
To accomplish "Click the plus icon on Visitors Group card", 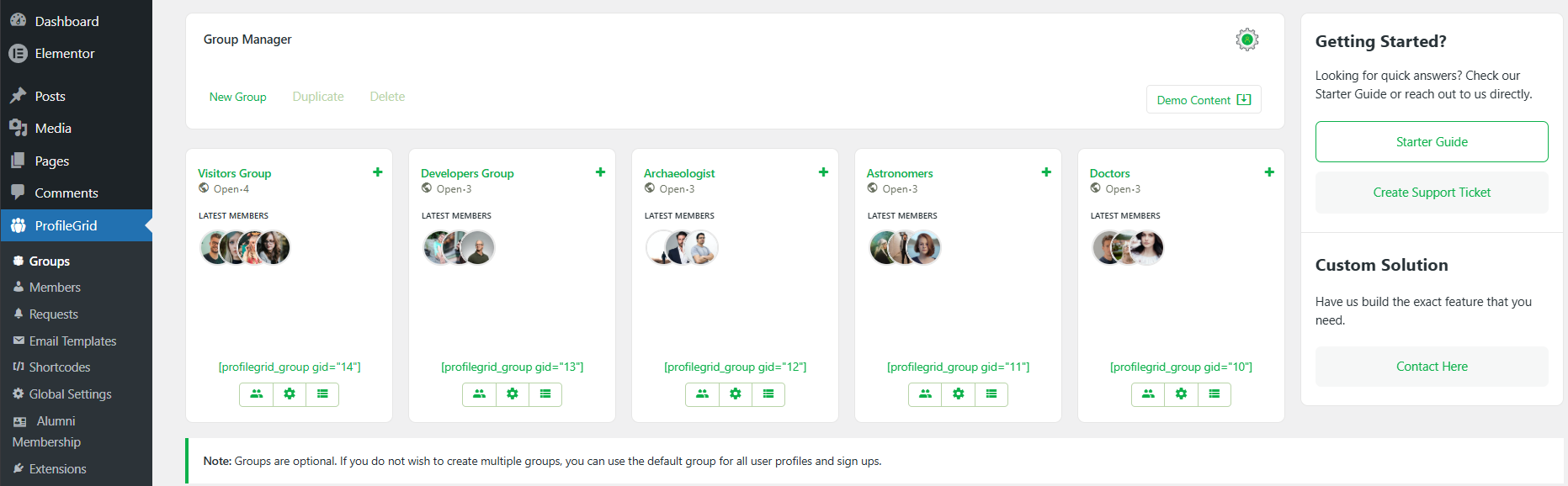I will coord(377,172).
